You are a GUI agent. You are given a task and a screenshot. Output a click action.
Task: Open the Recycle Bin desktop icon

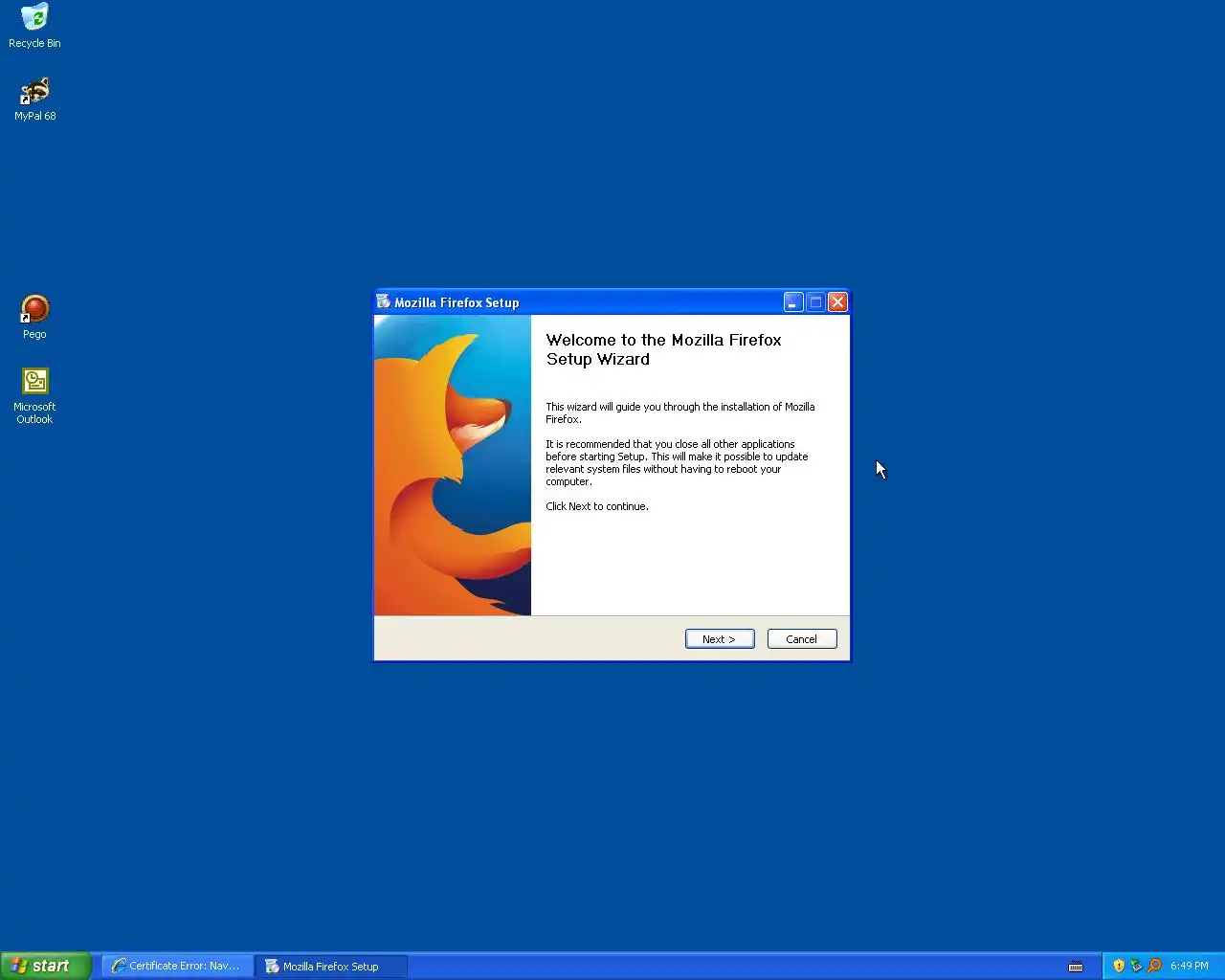point(34,26)
